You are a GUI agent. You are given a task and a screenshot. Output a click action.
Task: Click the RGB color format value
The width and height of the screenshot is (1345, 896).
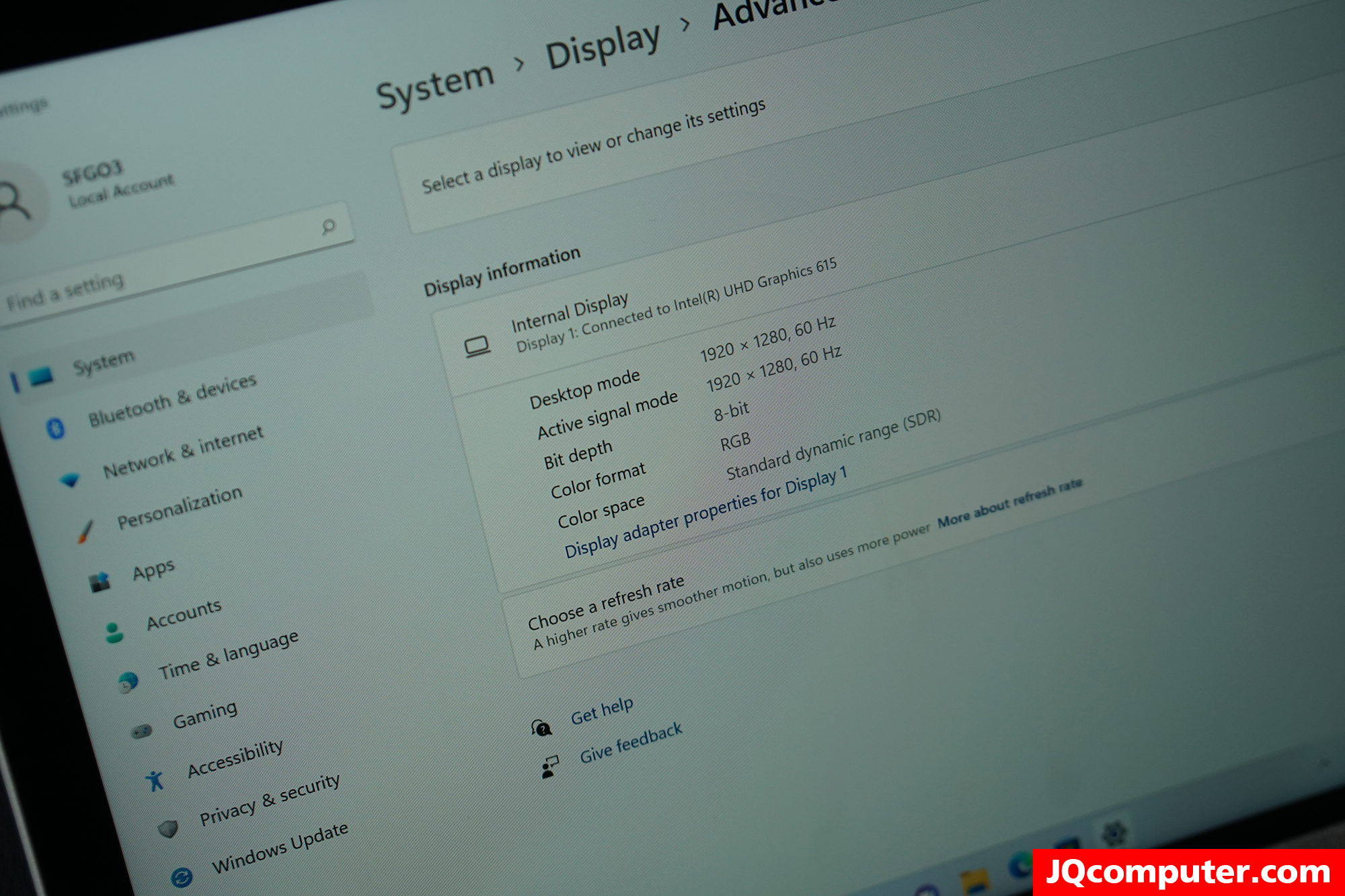click(x=735, y=442)
